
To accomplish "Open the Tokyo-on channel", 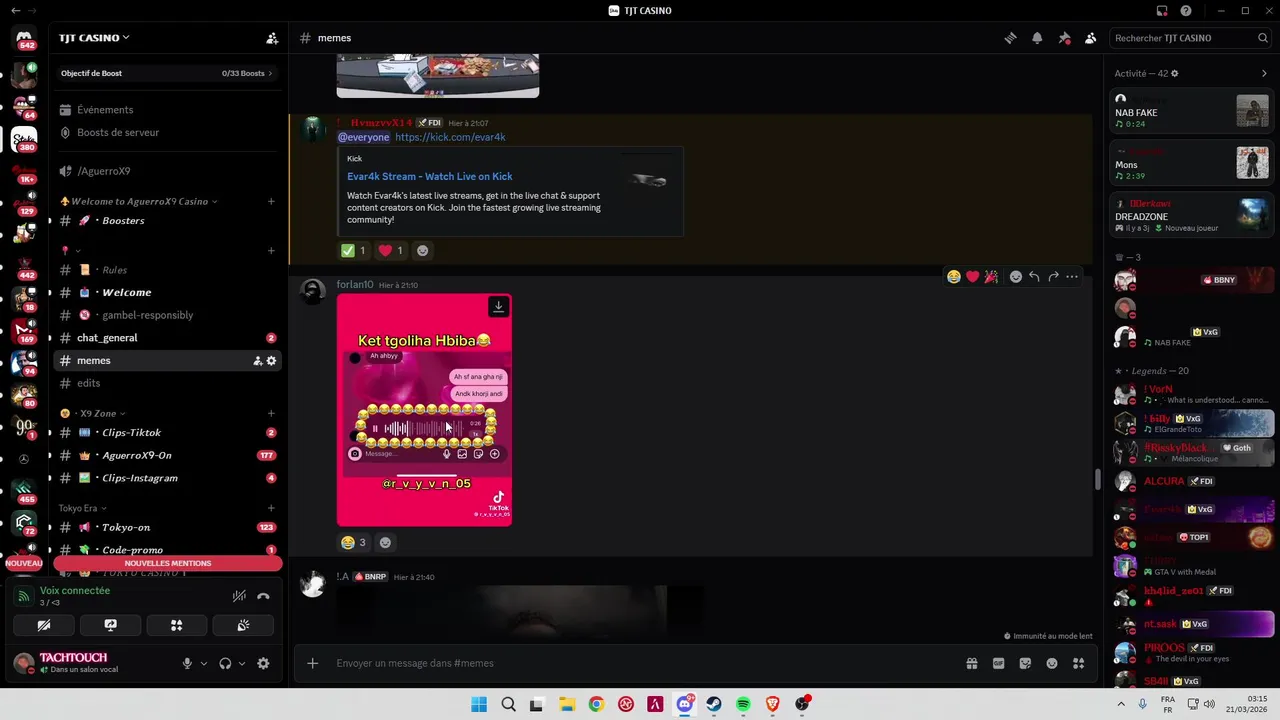I will click(x=167, y=527).
